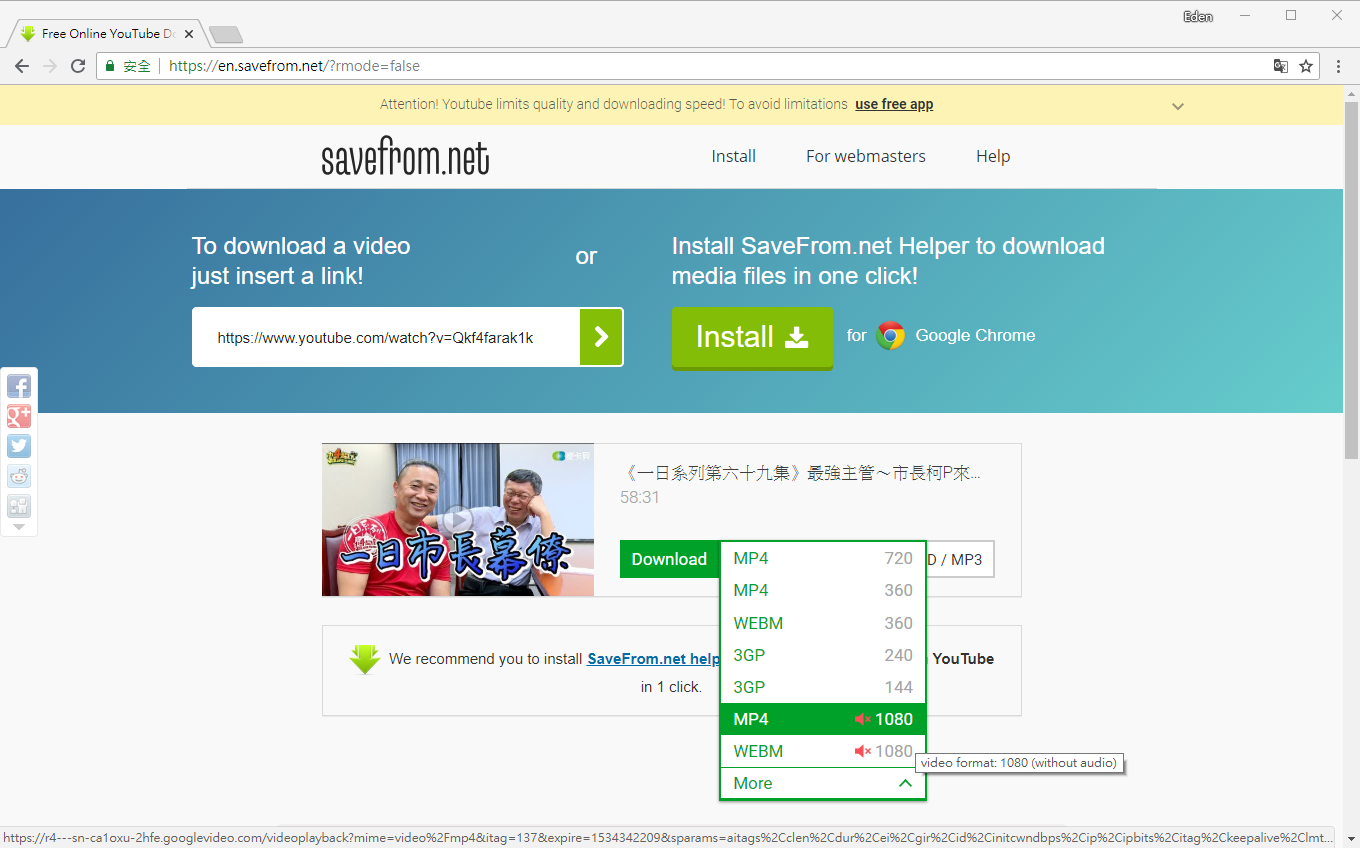The width and height of the screenshot is (1360, 848).
Task: Collapse the yellow attention banner chevron
Action: pos(1178,106)
